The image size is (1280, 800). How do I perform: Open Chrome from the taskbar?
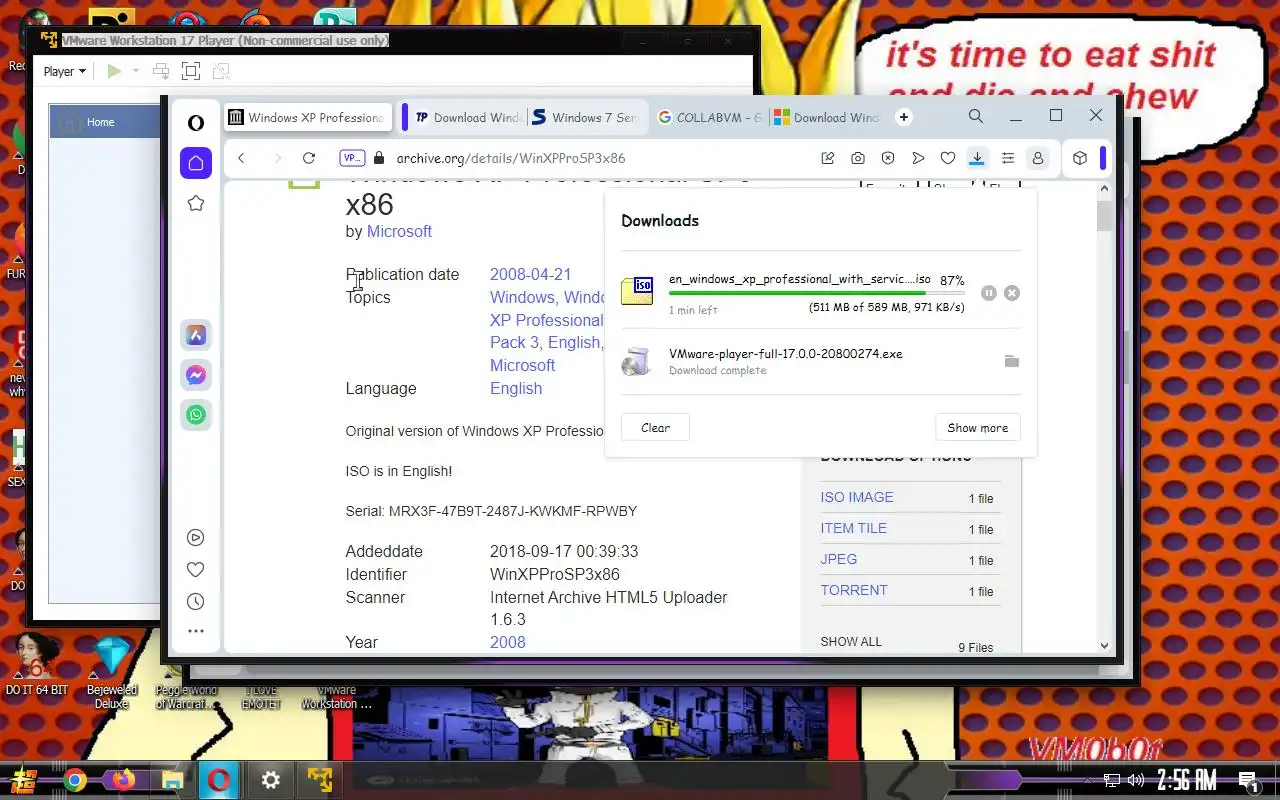[x=74, y=780]
